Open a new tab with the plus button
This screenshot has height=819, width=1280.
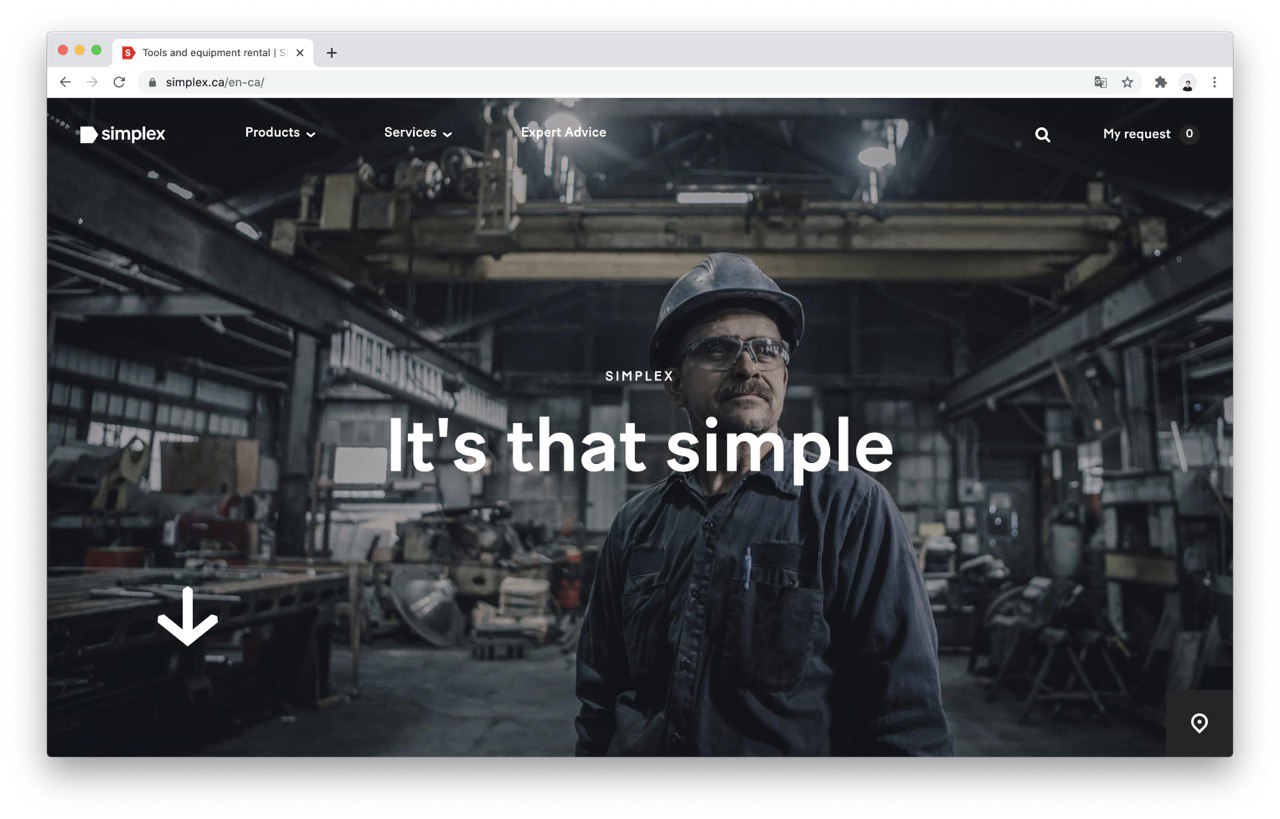pos(332,53)
